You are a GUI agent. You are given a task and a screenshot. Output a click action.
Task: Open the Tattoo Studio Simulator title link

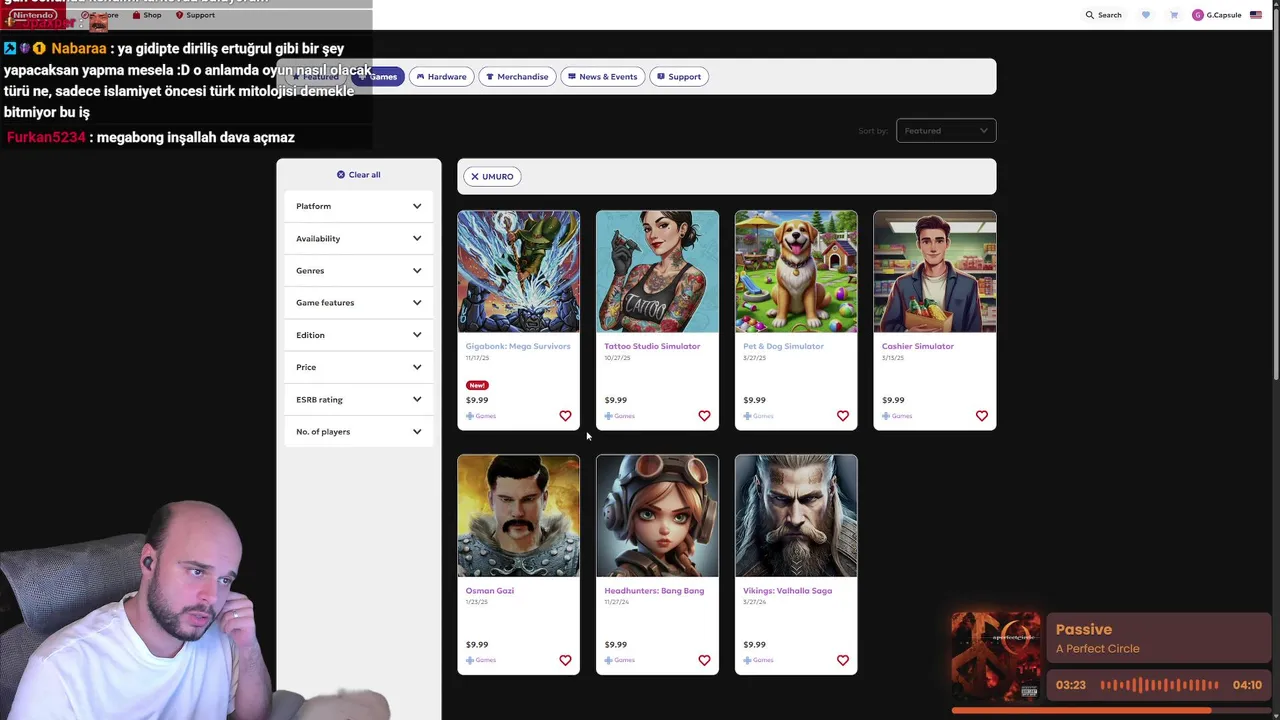pos(652,346)
